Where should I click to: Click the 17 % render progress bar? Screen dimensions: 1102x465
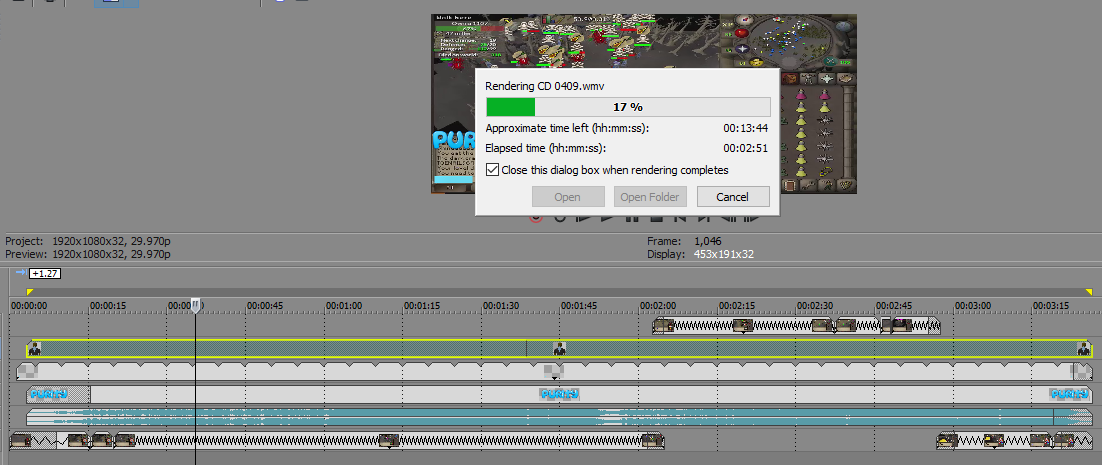click(x=628, y=107)
